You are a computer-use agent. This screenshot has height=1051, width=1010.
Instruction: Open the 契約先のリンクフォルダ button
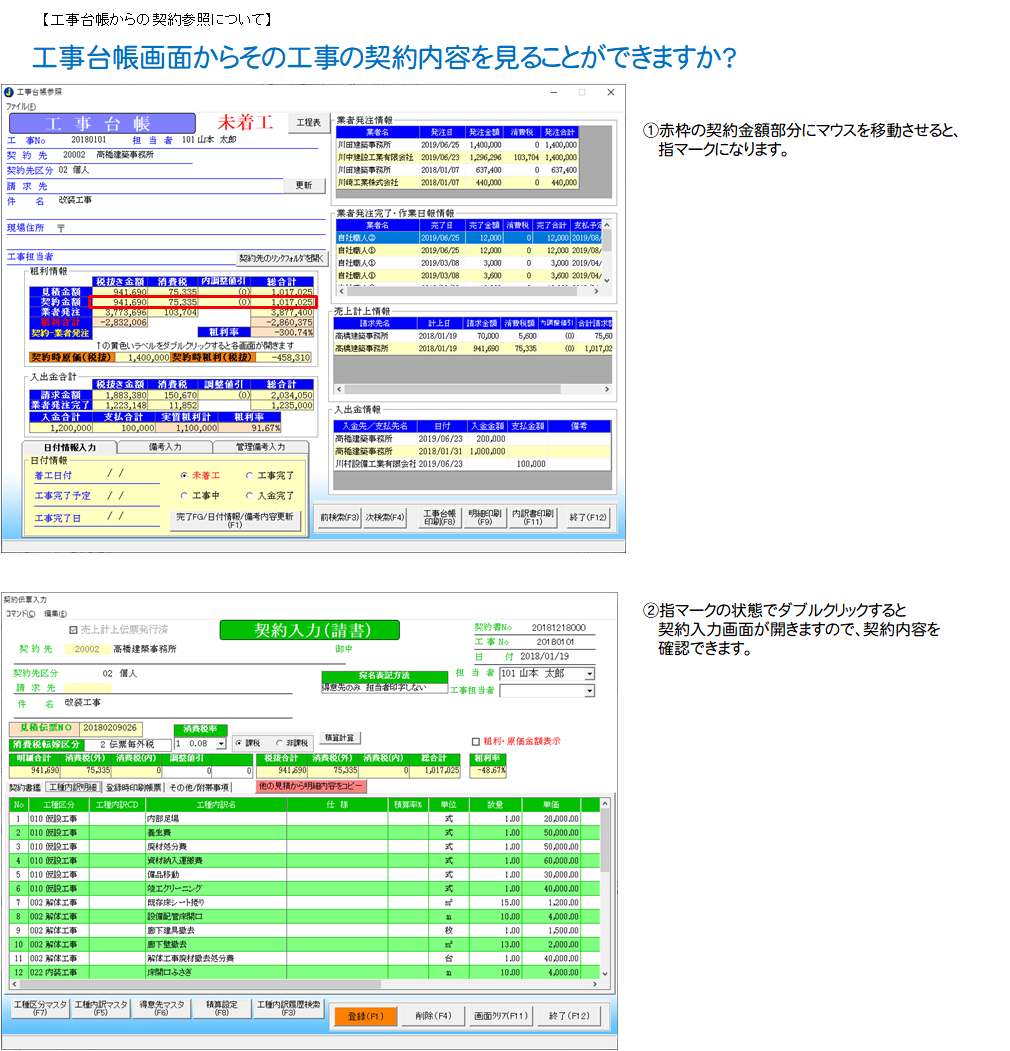coord(281,257)
